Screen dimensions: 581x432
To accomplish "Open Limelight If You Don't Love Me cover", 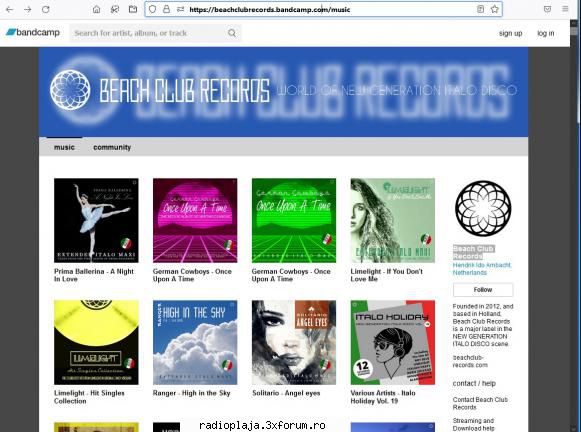I will pyautogui.click(x=393, y=220).
